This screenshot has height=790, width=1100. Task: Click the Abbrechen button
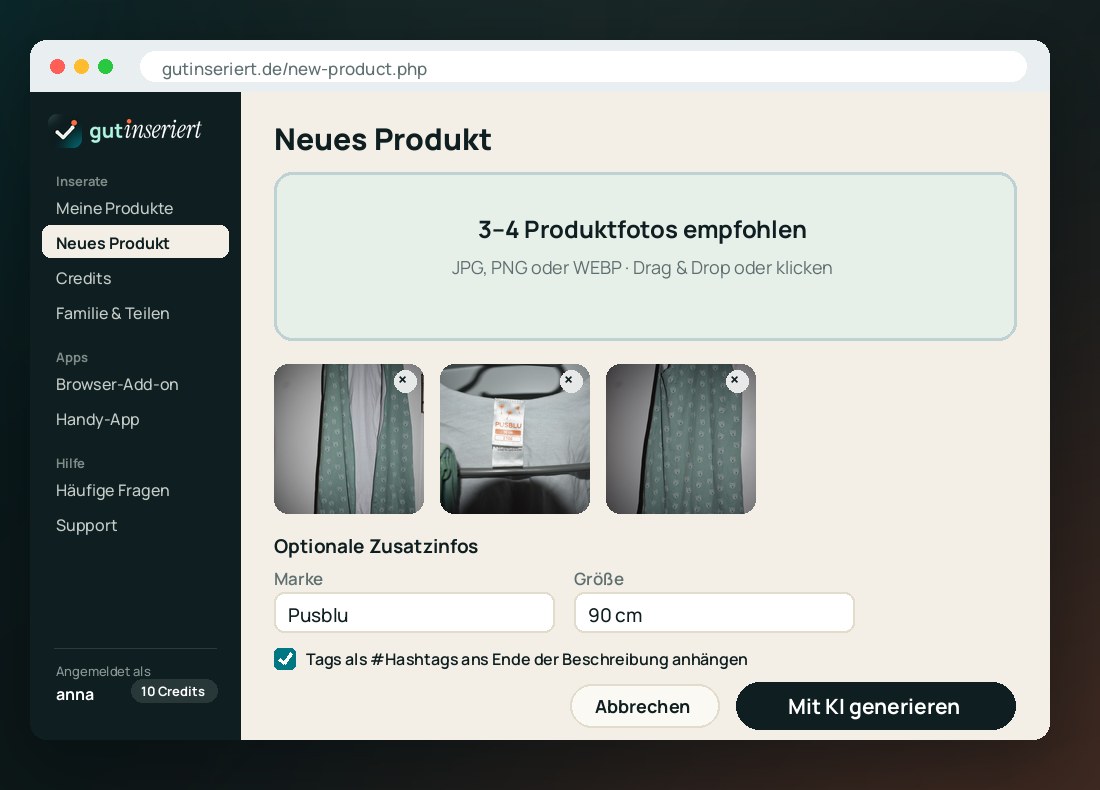[x=644, y=707]
